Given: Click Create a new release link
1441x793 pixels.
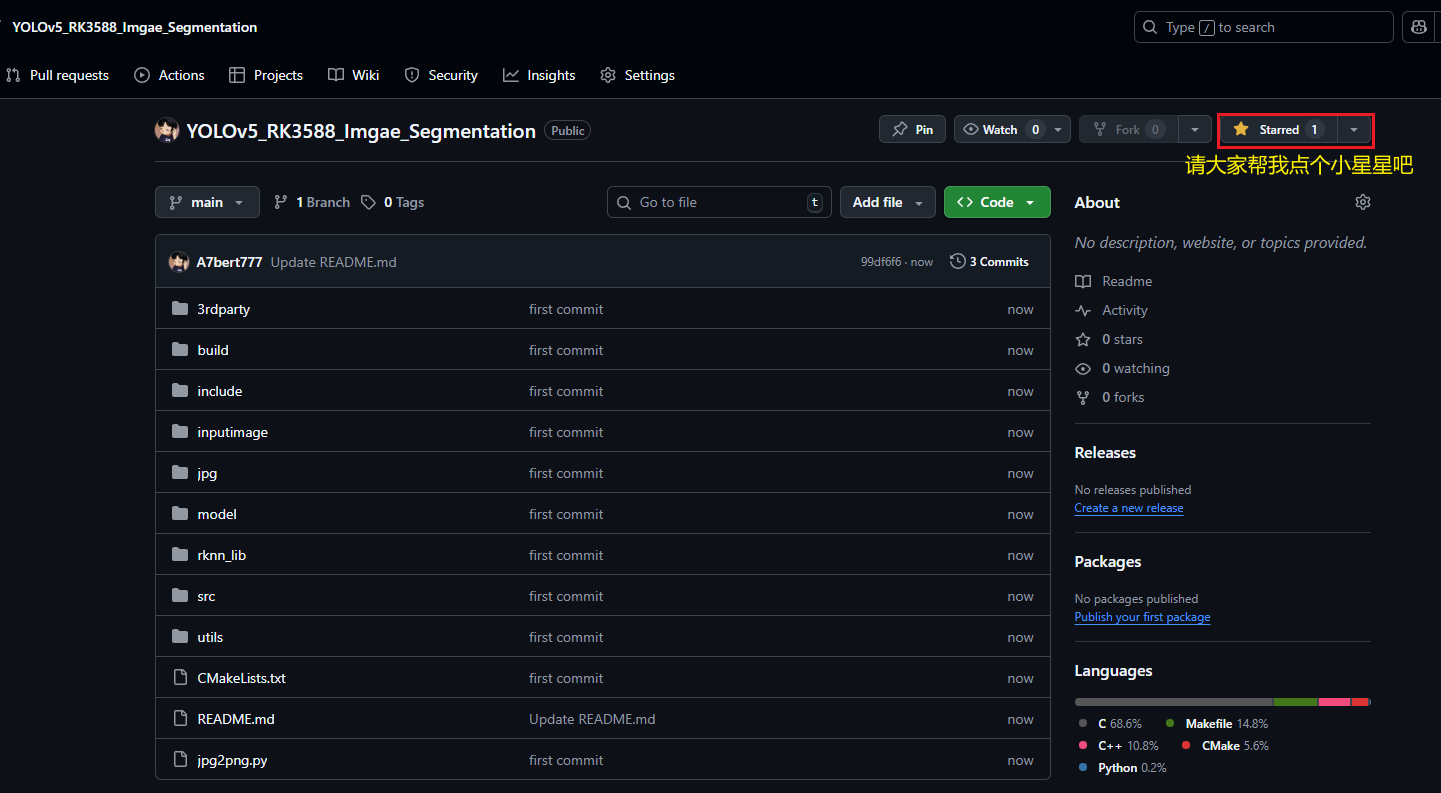Looking at the screenshot, I should pos(1129,508).
